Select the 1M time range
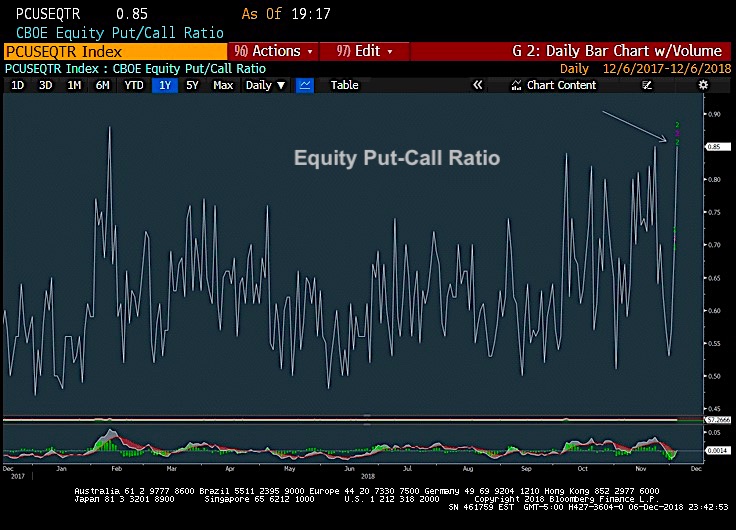Image resolution: width=736 pixels, height=530 pixels. click(x=74, y=85)
